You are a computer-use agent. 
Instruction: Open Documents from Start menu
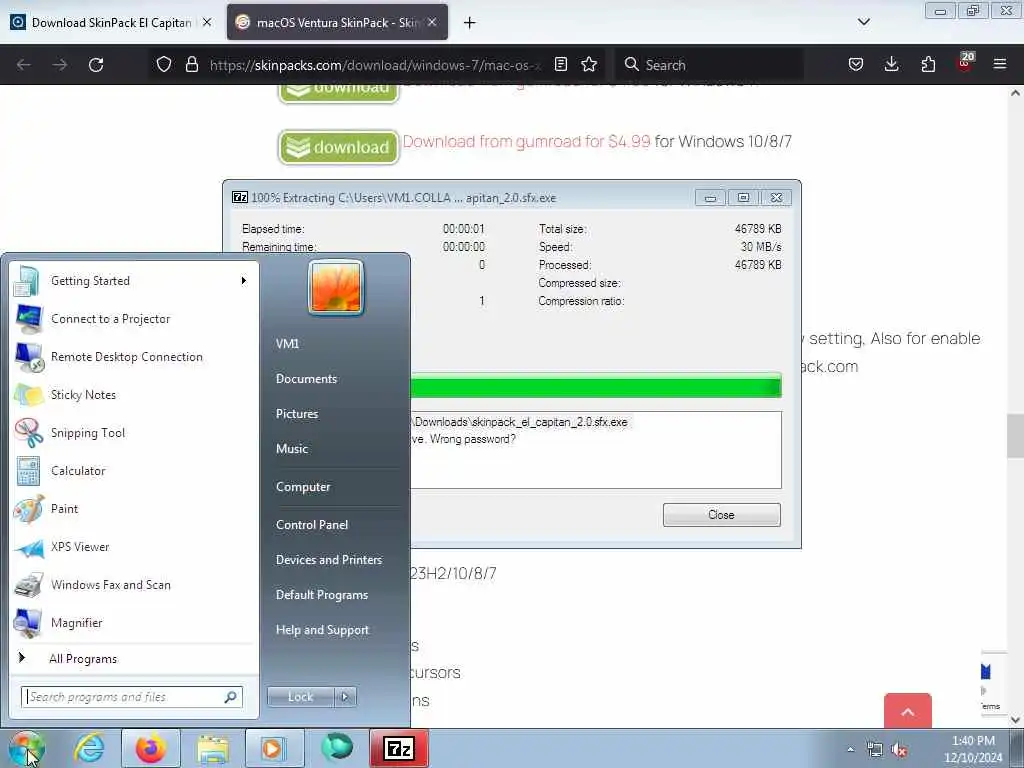point(306,379)
